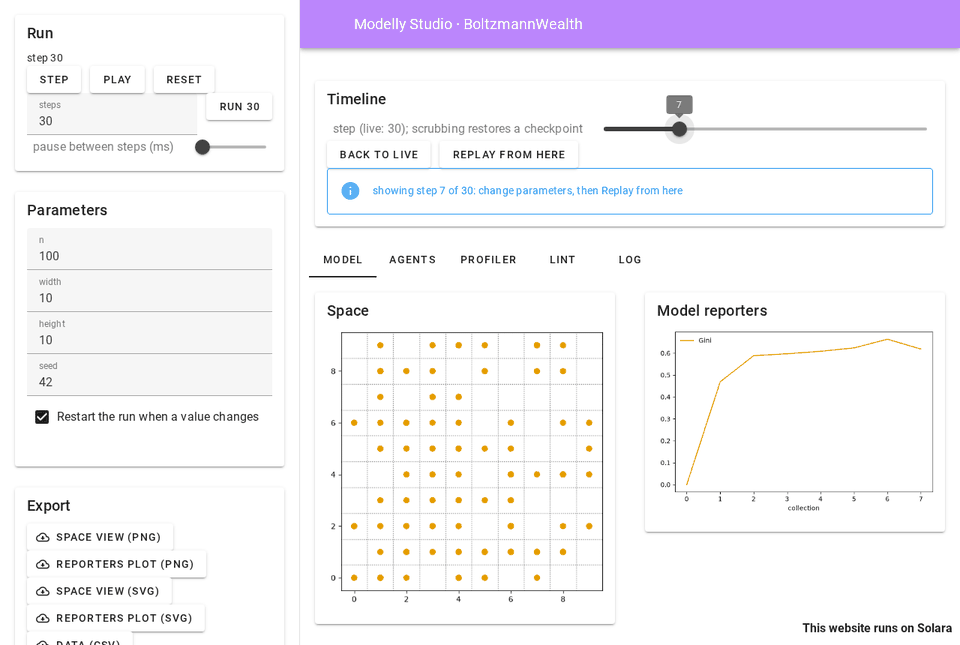Click the blue info icon in the timeline alert

tap(350, 191)
